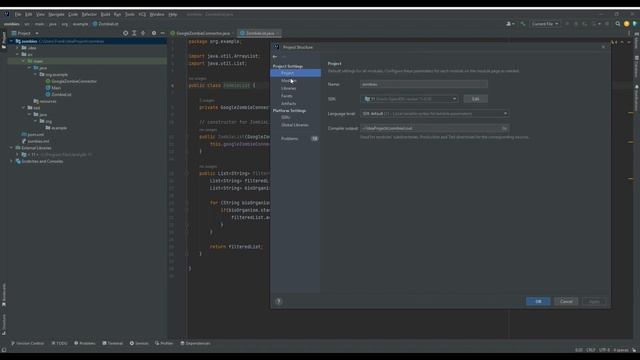640x360 pixels.
Task: Open the Language level dropdown
Action: tap(435, 113)
